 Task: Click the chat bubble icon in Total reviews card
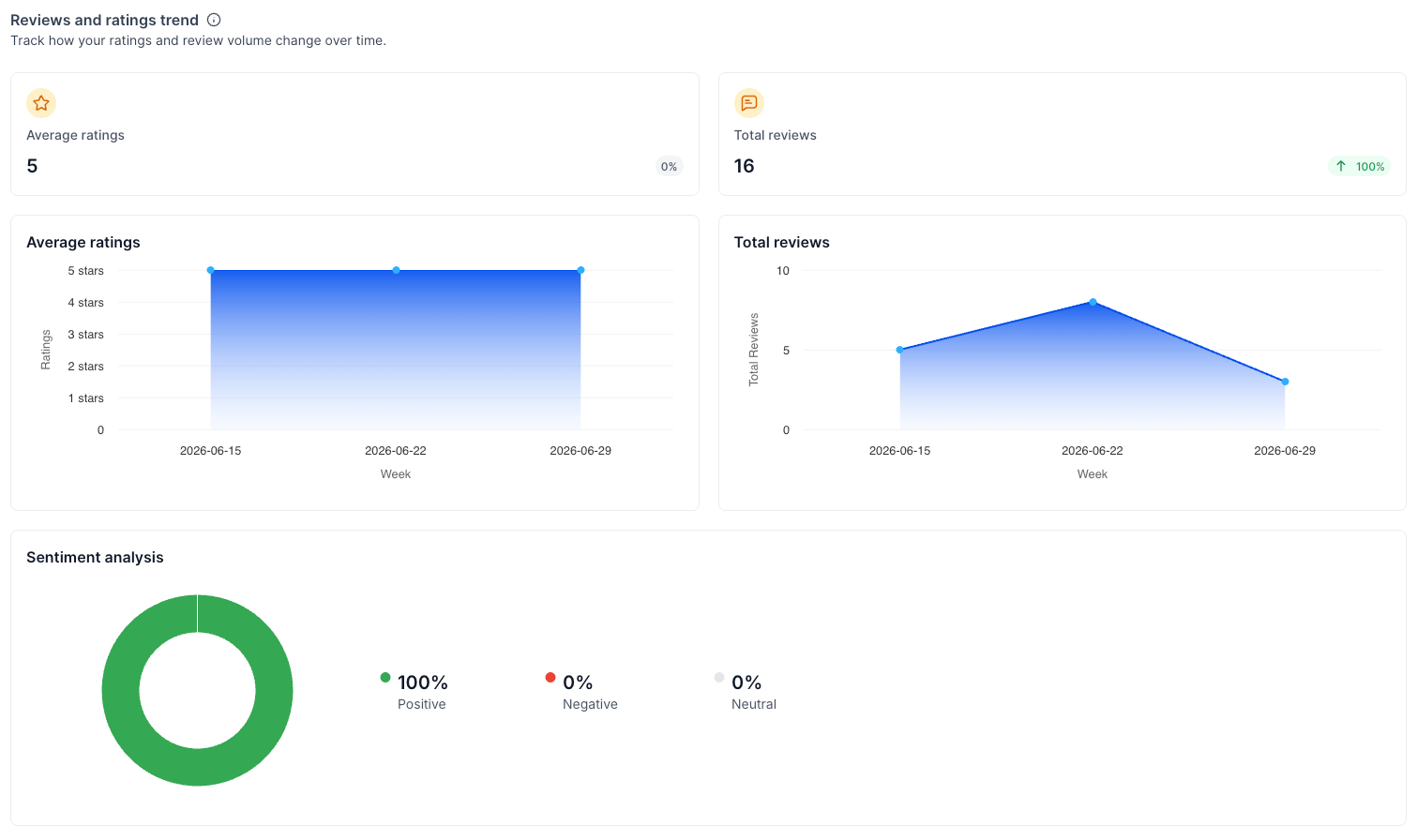point(749,103)
